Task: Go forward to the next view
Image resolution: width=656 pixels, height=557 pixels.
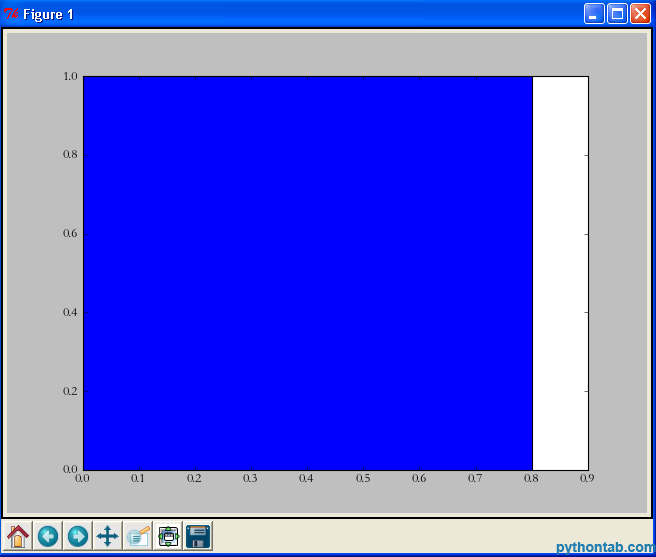Action: click(77, 536)
